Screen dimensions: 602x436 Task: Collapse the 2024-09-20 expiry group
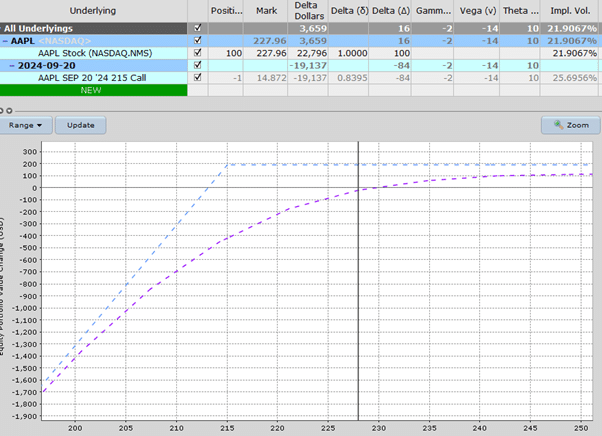(x=10, y=65)
